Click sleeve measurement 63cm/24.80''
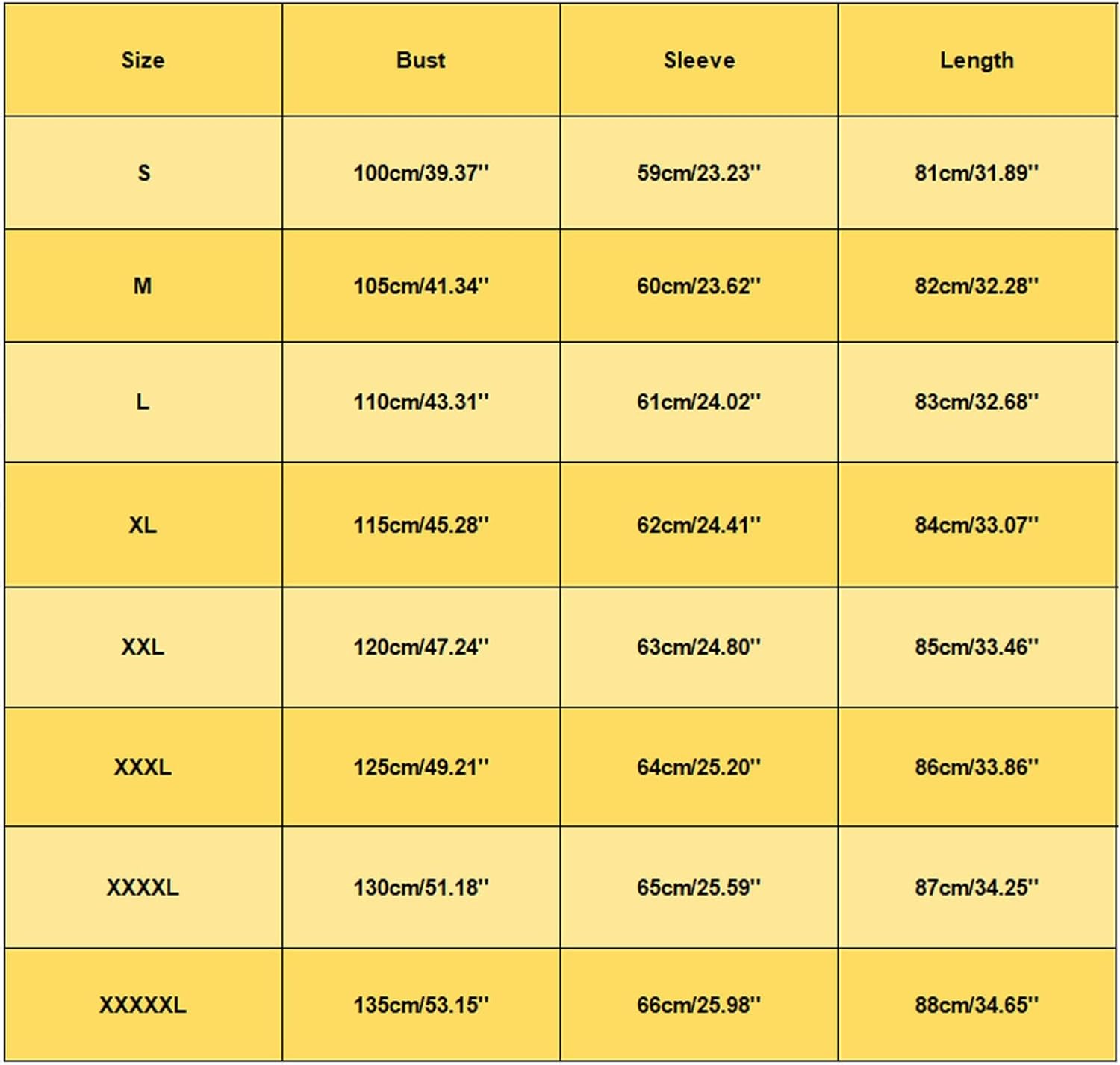 [x=699, y=647]
